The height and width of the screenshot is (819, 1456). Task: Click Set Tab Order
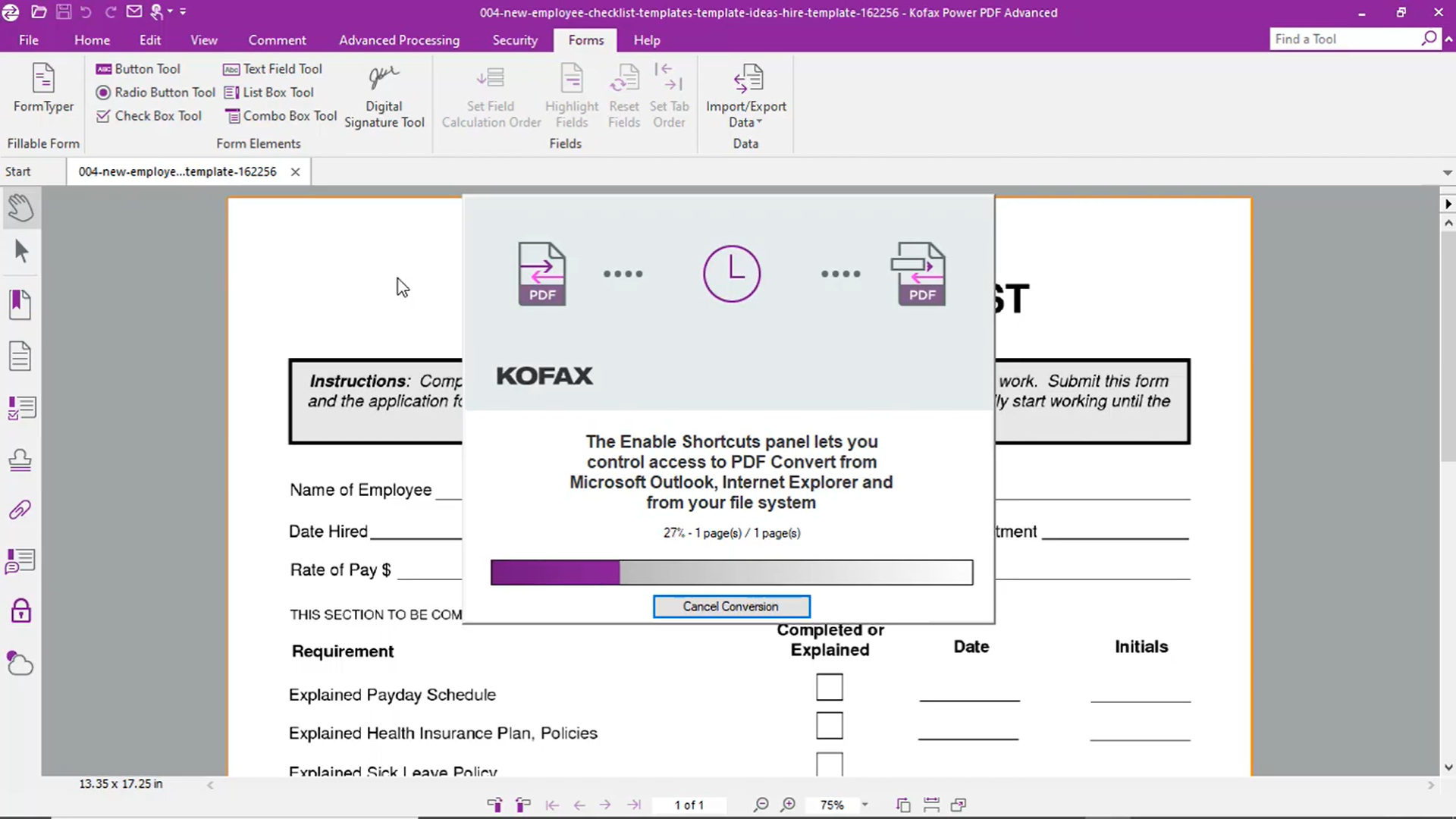669,96
